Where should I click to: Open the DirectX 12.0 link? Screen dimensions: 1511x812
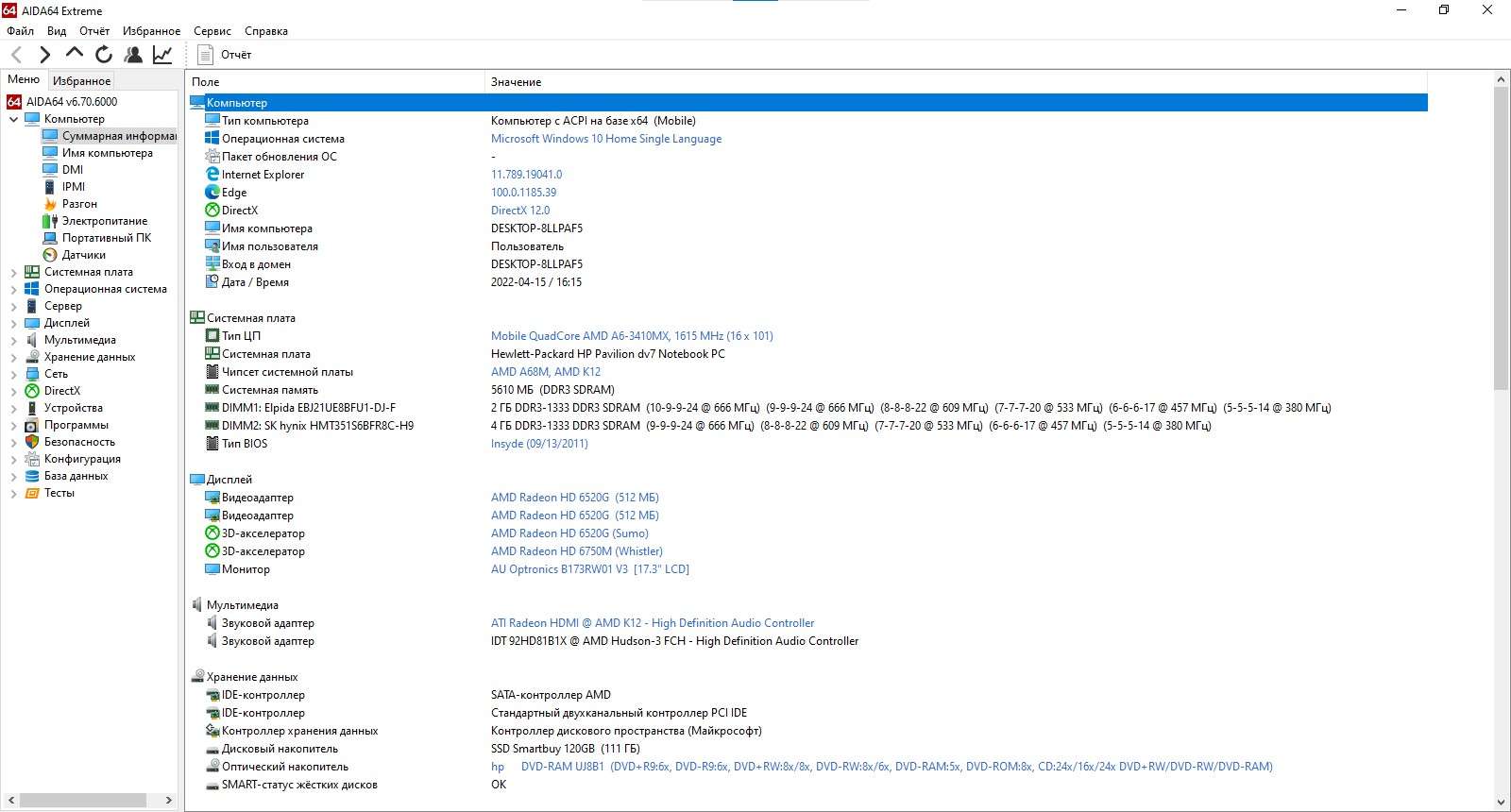click(x=520, y=211)
